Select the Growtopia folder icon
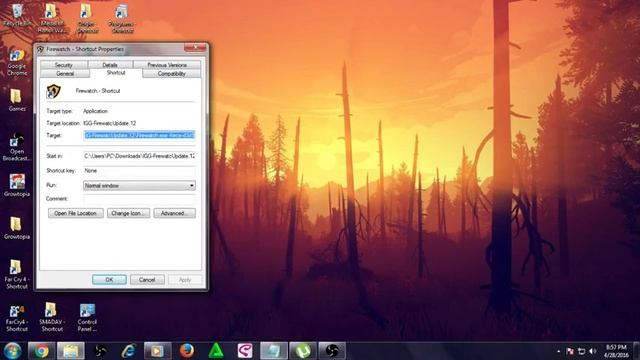This screenshot has width=640, height=360. click(x=16, y=228)
